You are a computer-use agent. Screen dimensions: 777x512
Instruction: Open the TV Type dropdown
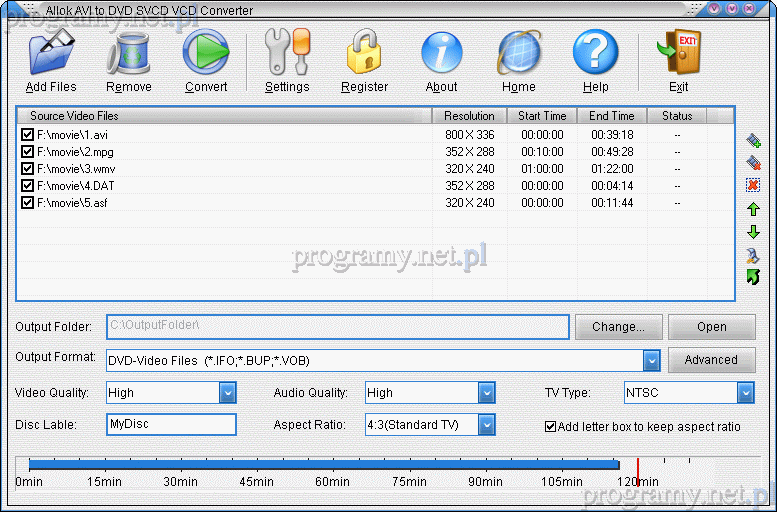pos(745,393)
